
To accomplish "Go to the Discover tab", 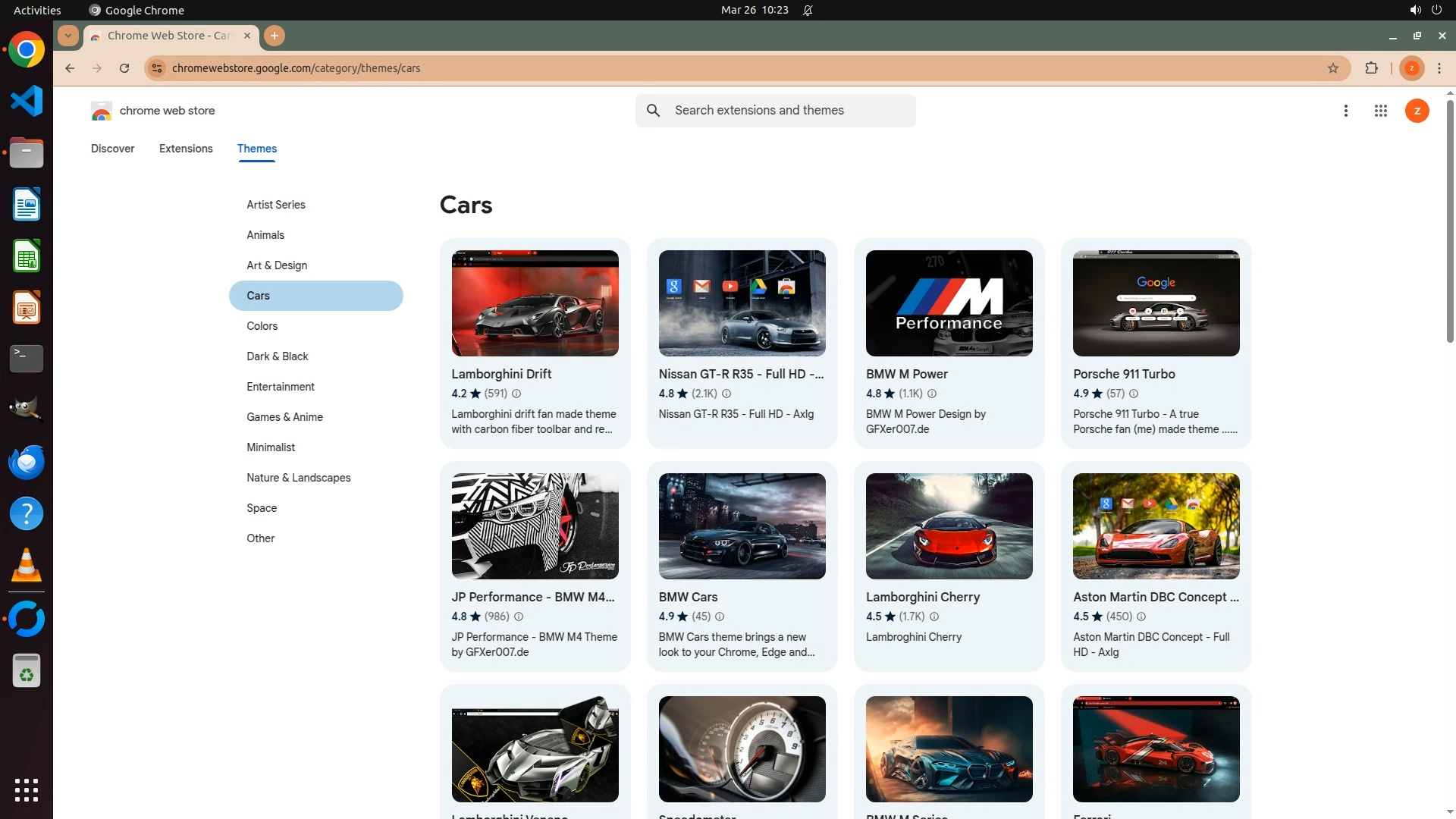I will point(112,149).
